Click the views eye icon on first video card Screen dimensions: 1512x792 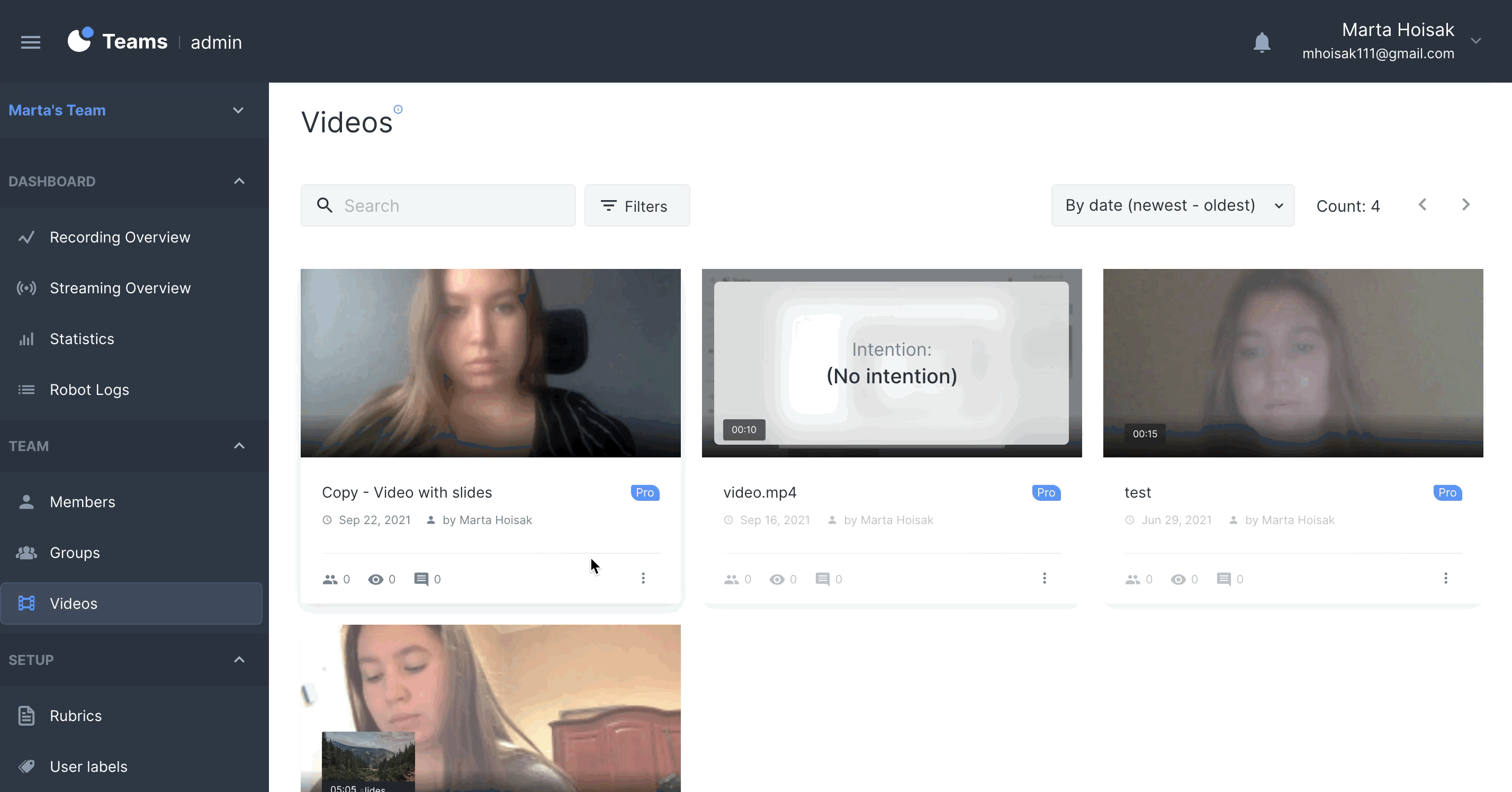(x=376, y=580)
